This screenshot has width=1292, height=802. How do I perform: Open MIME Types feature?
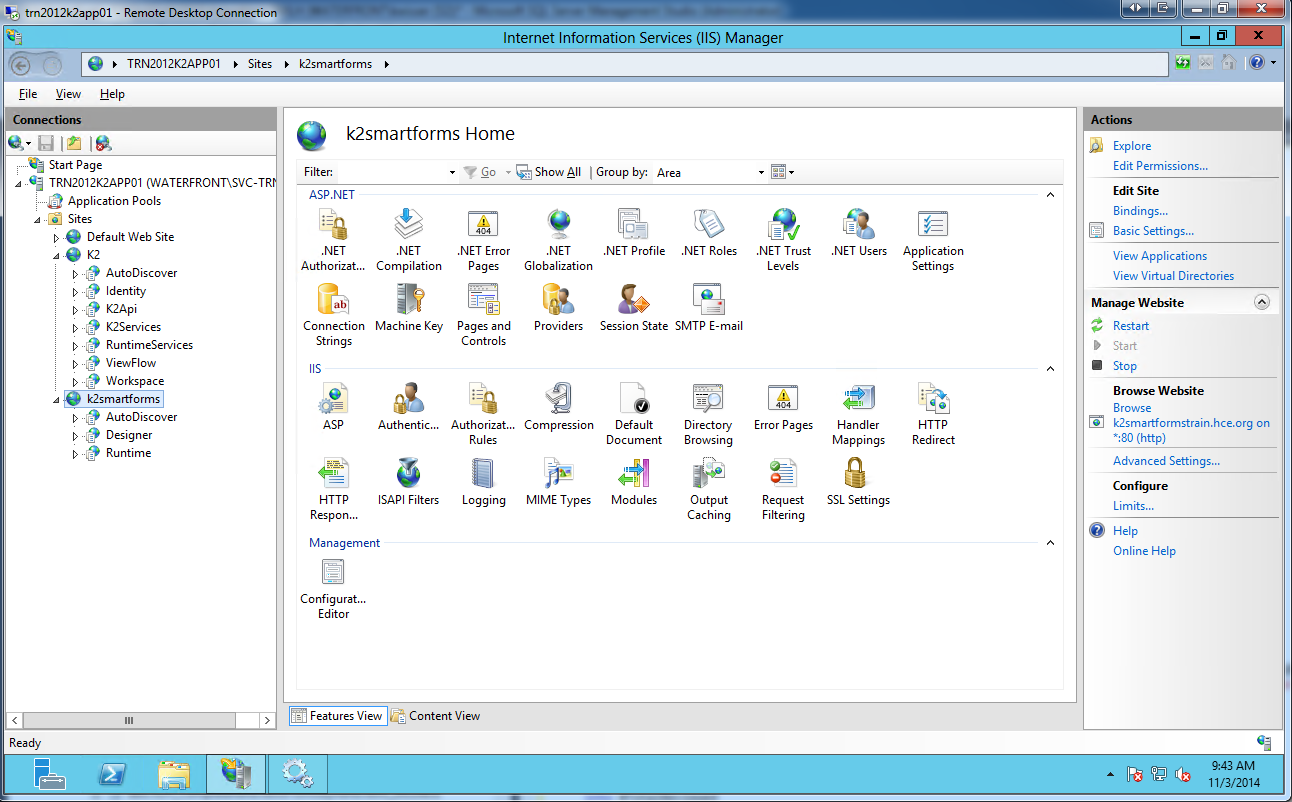[558, 482]
